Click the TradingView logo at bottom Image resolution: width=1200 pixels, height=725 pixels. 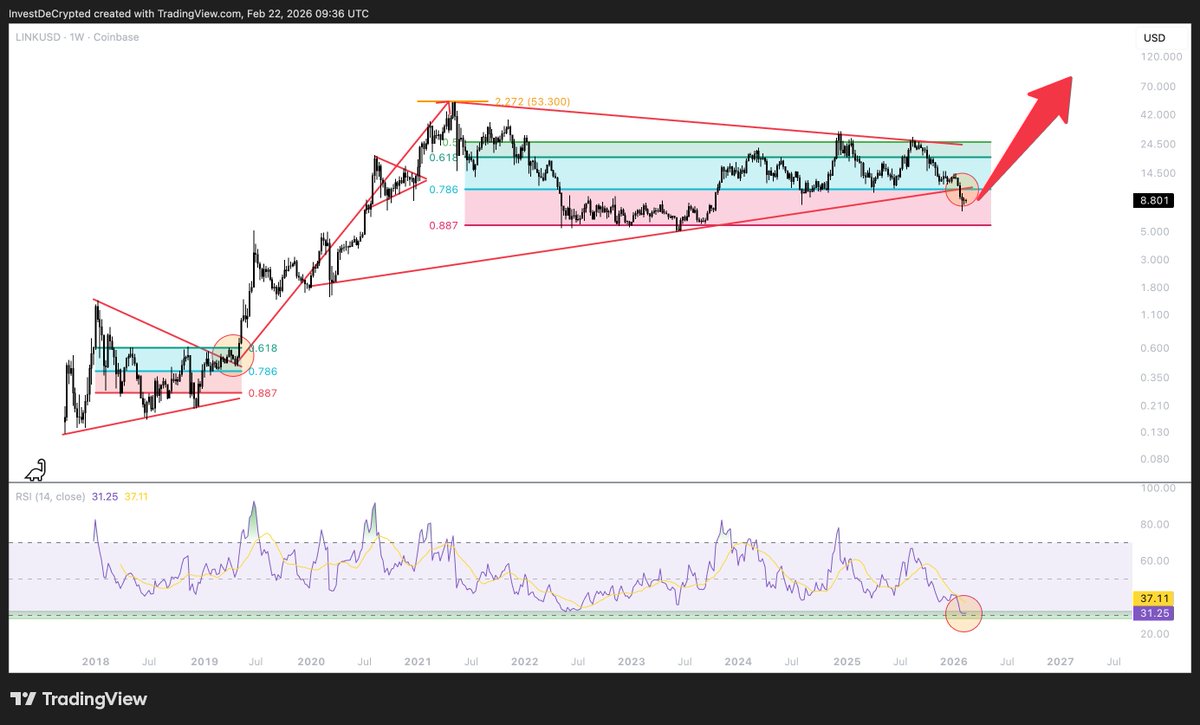pos(79,699)
